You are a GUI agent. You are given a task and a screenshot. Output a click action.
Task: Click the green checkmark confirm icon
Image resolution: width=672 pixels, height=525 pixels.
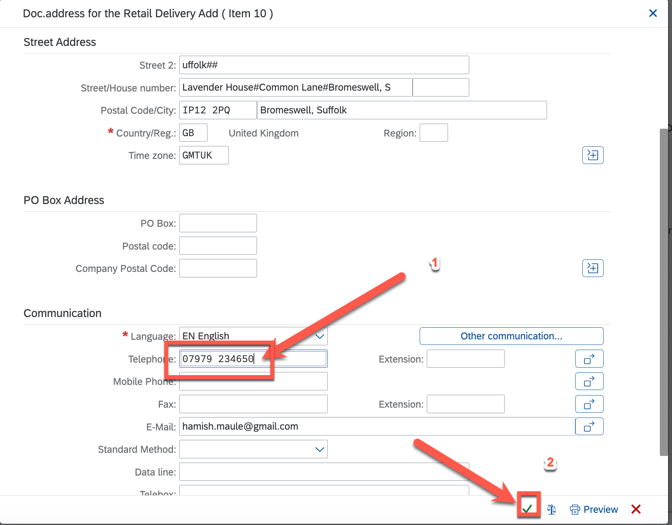coord(527,508)
